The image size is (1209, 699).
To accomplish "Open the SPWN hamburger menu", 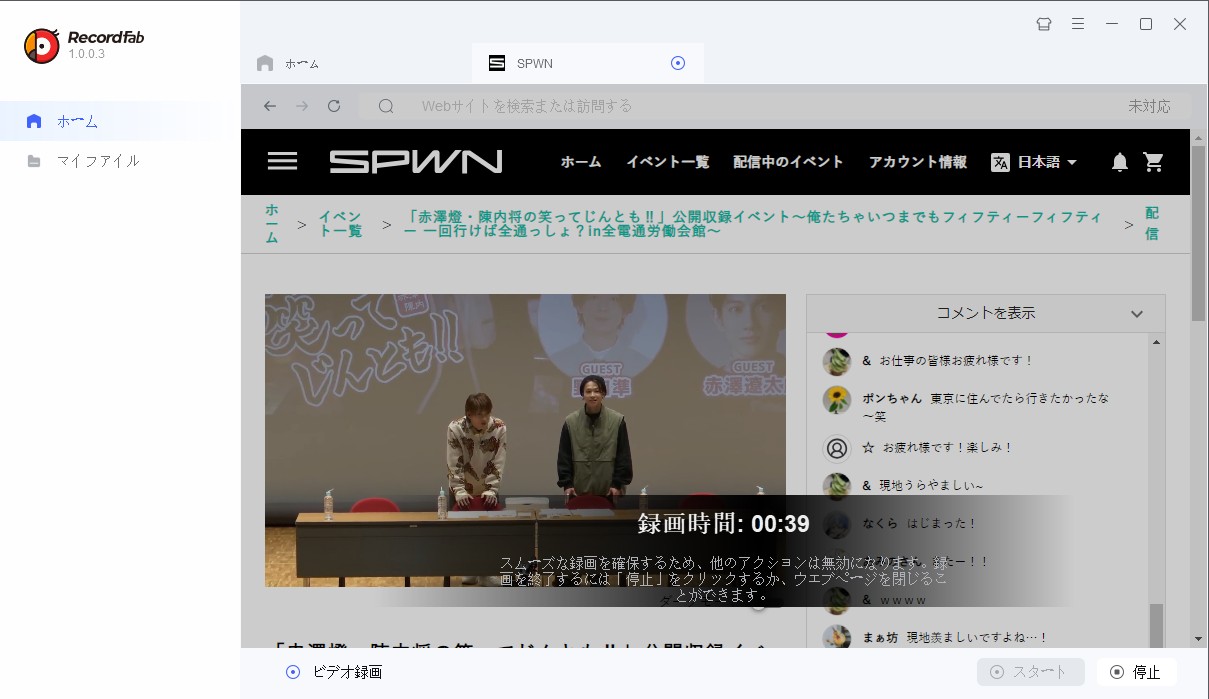I will [283, 161].
